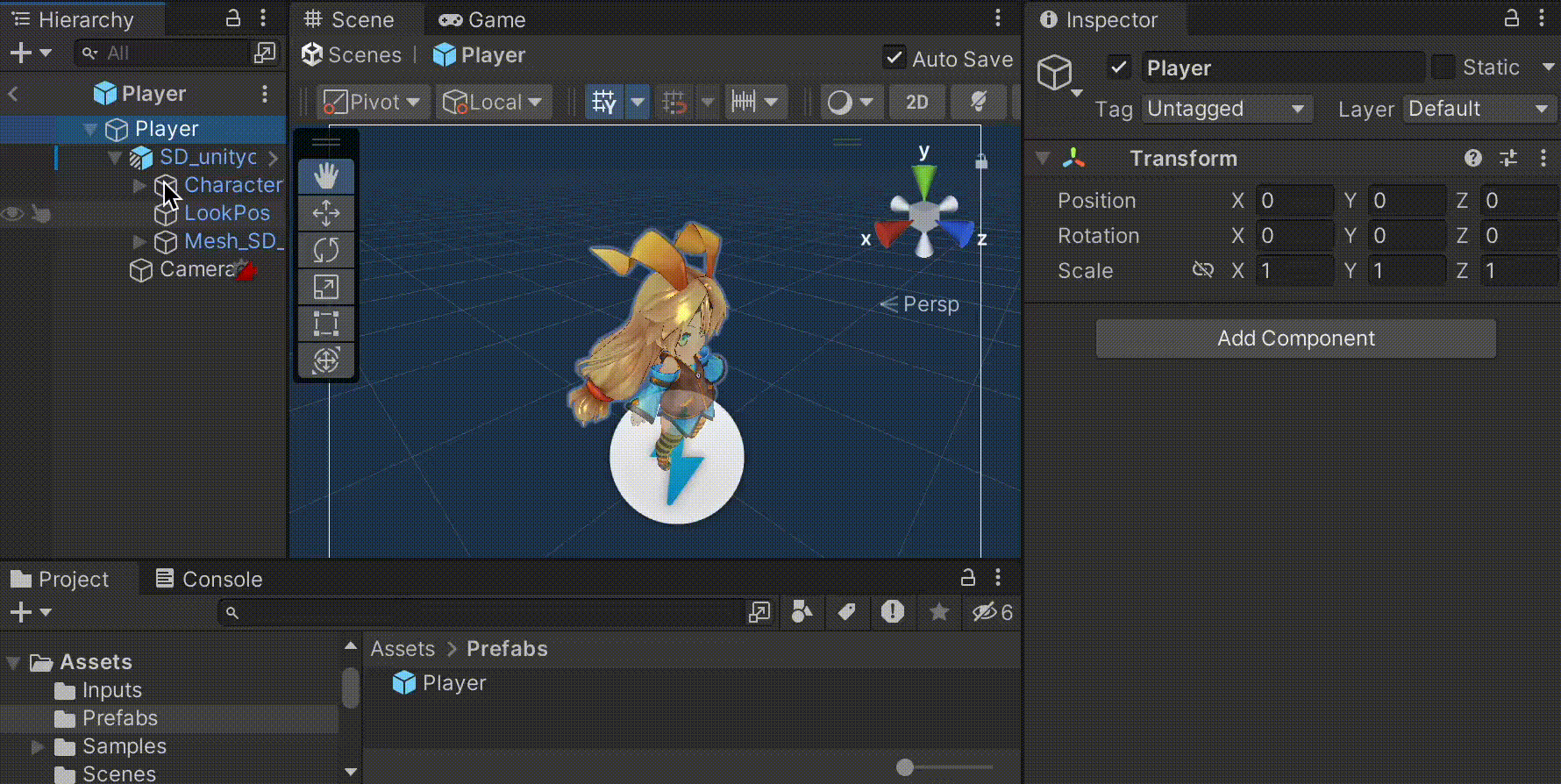
Task: Adjust the Project panel icon size slider
Action: (945, 767)
